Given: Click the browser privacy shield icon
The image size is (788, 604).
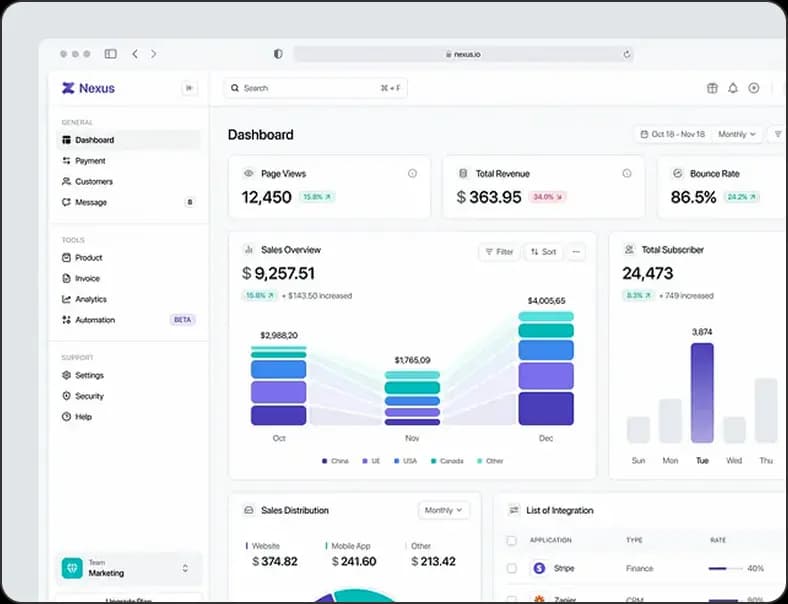Looking at the screenshot, I should pyautogui.click(x=278, y=54).
